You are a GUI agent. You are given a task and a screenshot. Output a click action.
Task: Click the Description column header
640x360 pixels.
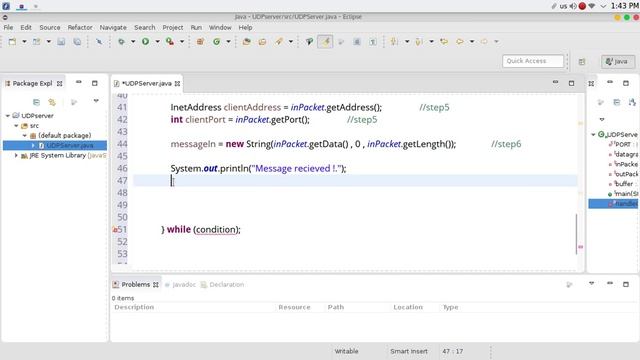(x=134, y=307)
